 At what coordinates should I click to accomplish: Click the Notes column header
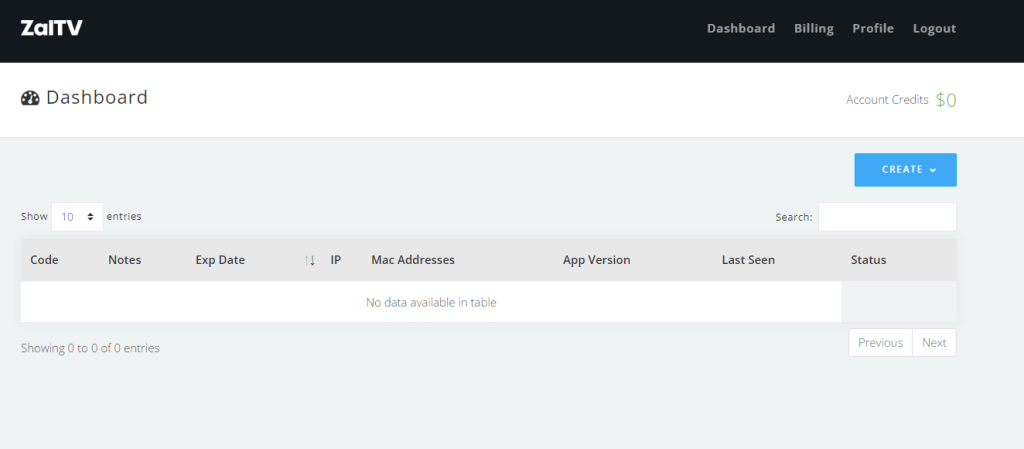click(125, 260)
